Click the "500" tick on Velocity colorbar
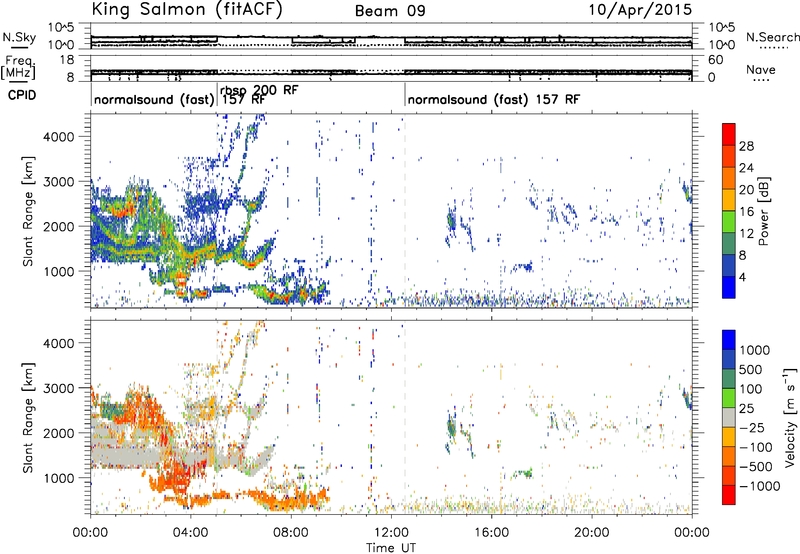800x554 pixels. (751, 370)
